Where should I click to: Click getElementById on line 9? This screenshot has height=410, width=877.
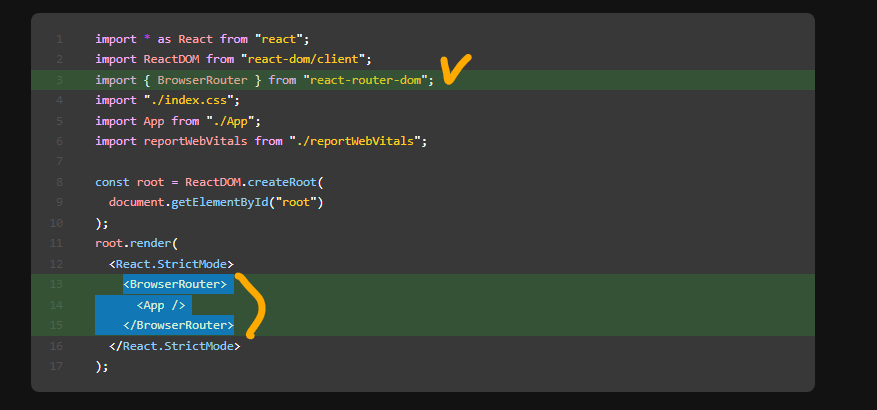220,202
